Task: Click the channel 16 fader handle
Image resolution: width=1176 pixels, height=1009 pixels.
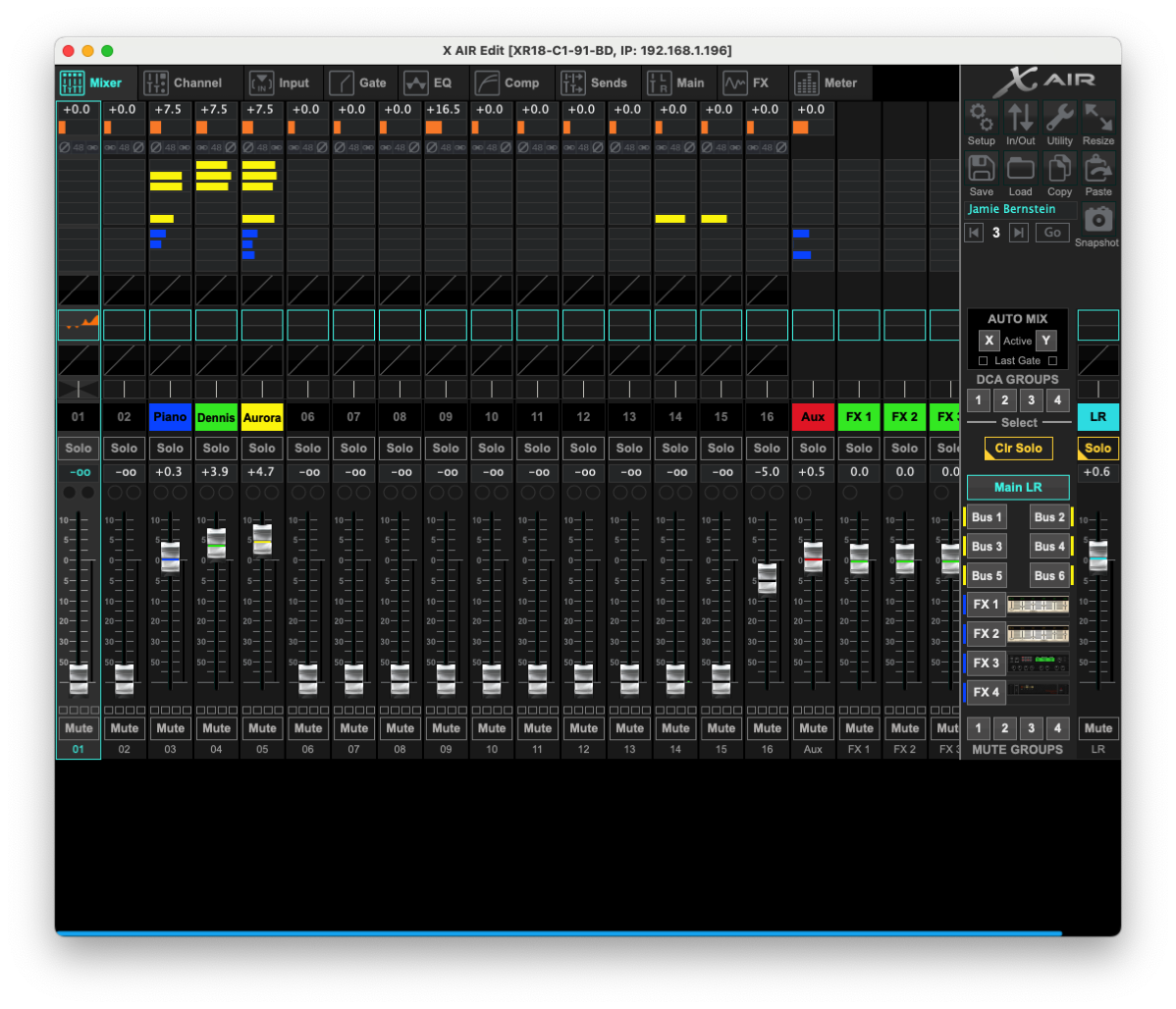Action: [767, 578]
